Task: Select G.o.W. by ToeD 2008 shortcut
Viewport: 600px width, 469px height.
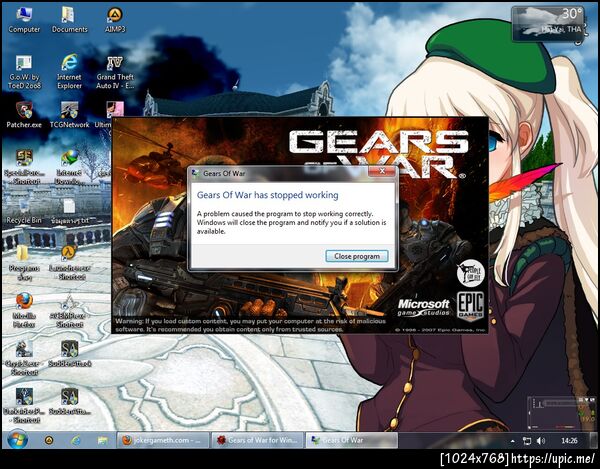Action: [x=24, y=72]
